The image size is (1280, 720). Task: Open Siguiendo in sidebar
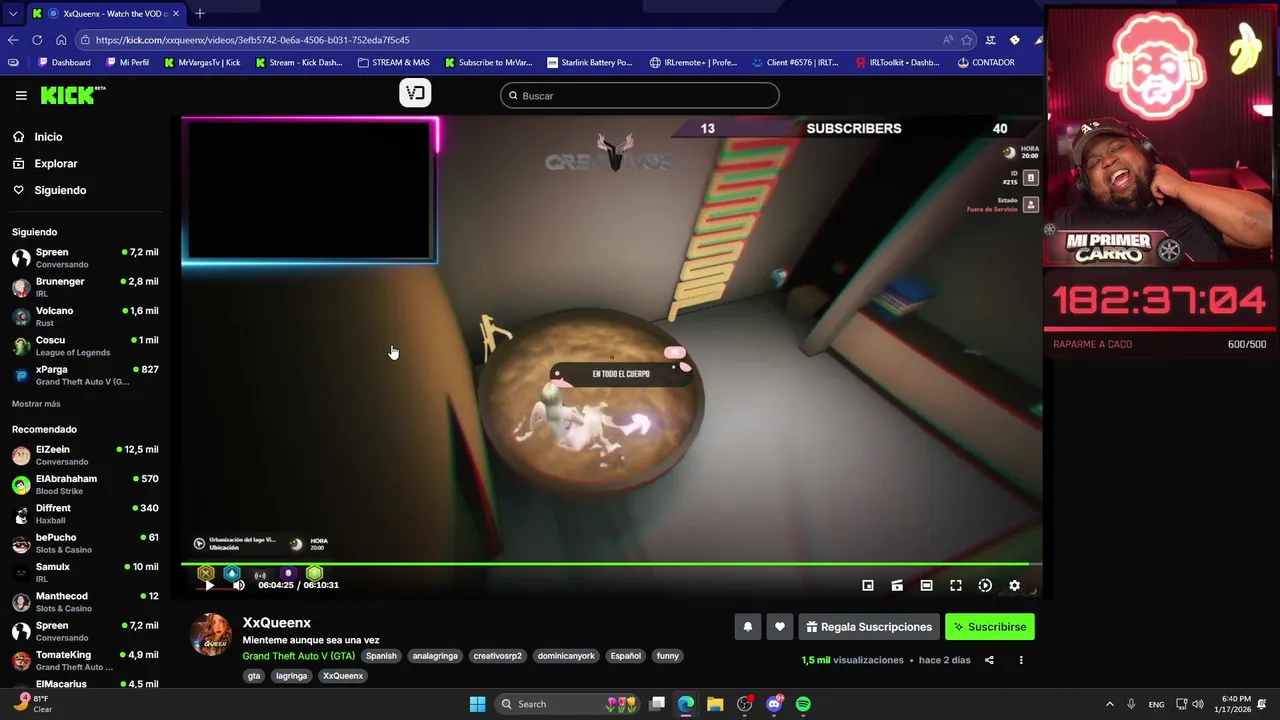click(x=60, y=190)
